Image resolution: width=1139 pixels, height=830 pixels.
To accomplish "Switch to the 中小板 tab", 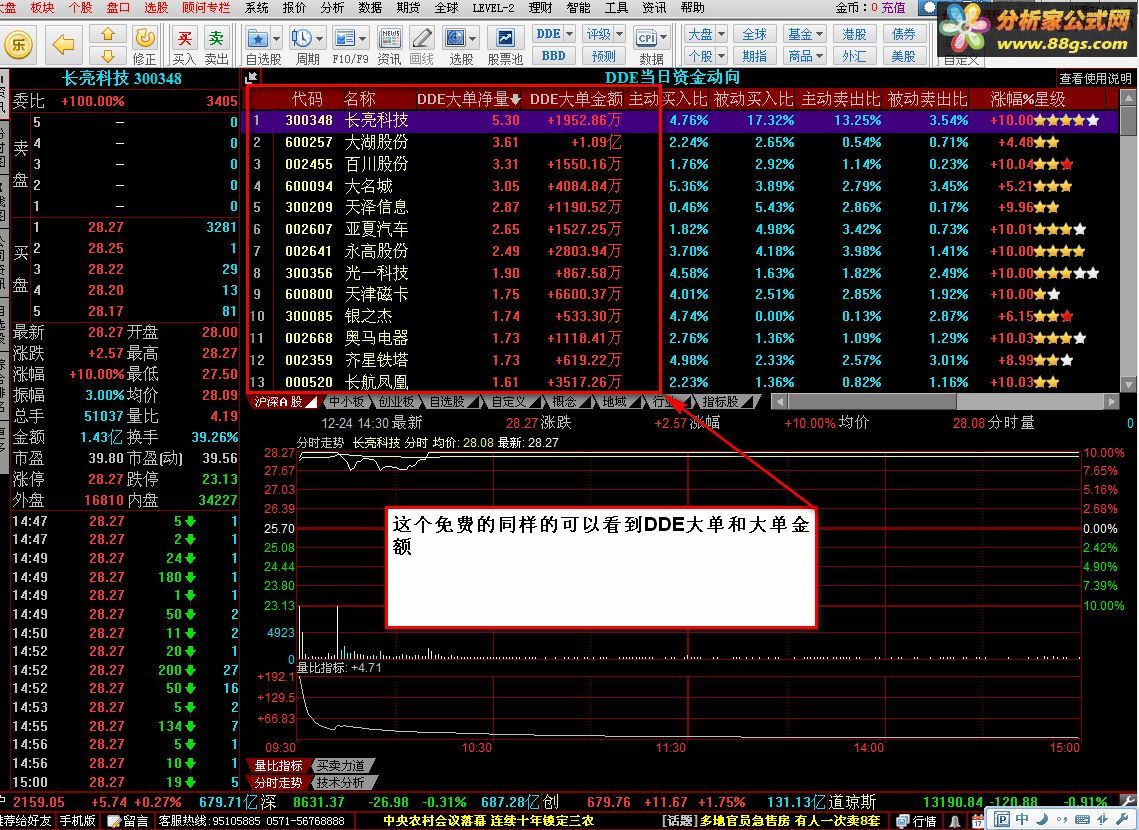I will pyautogui.click(x=346, y=402).
